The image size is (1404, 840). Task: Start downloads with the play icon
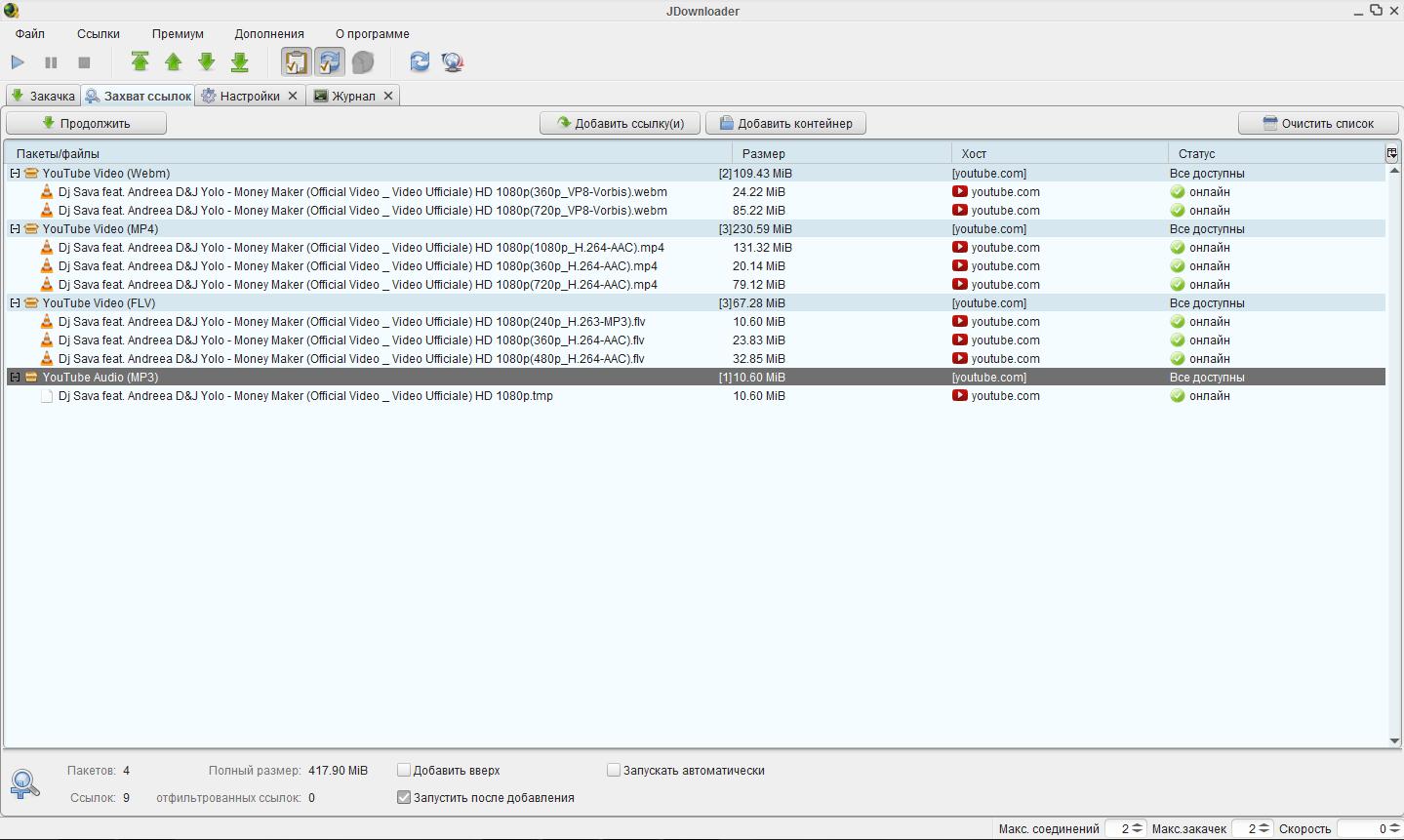[x=18, y=62]
